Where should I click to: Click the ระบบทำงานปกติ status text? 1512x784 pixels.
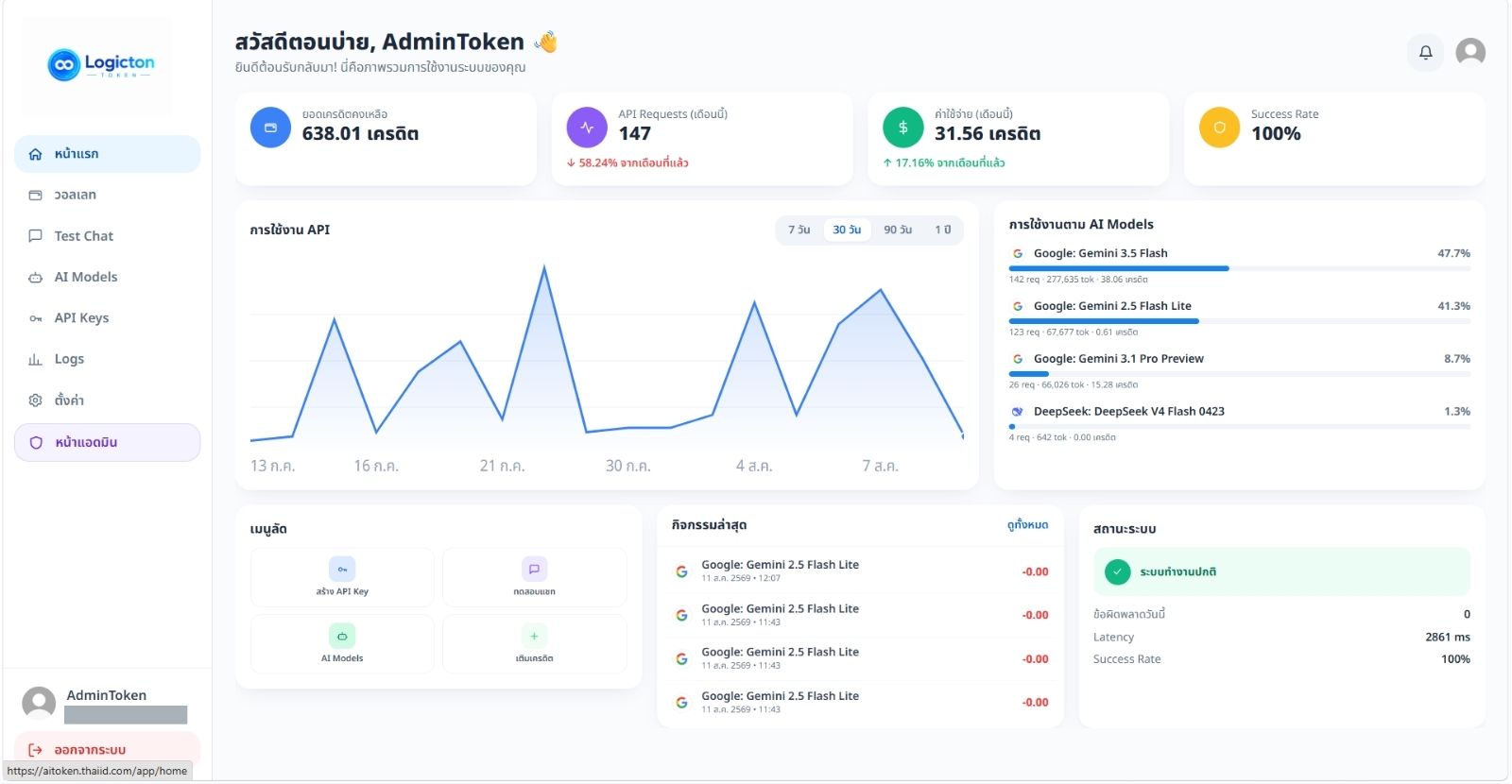(x=1177, y=572)
